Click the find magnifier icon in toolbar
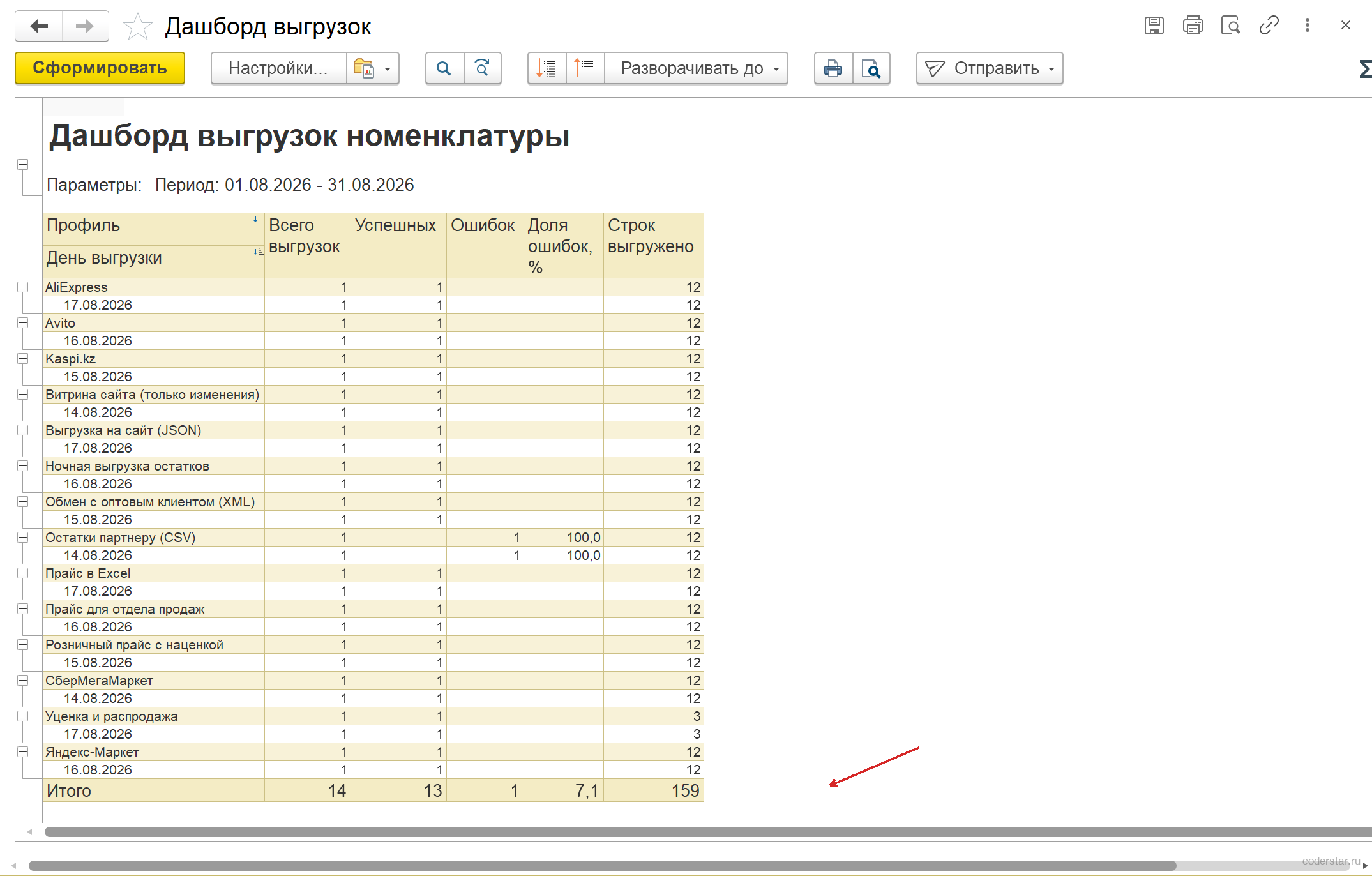This screenshot has height=876, width=1372. tap(444, 68)
